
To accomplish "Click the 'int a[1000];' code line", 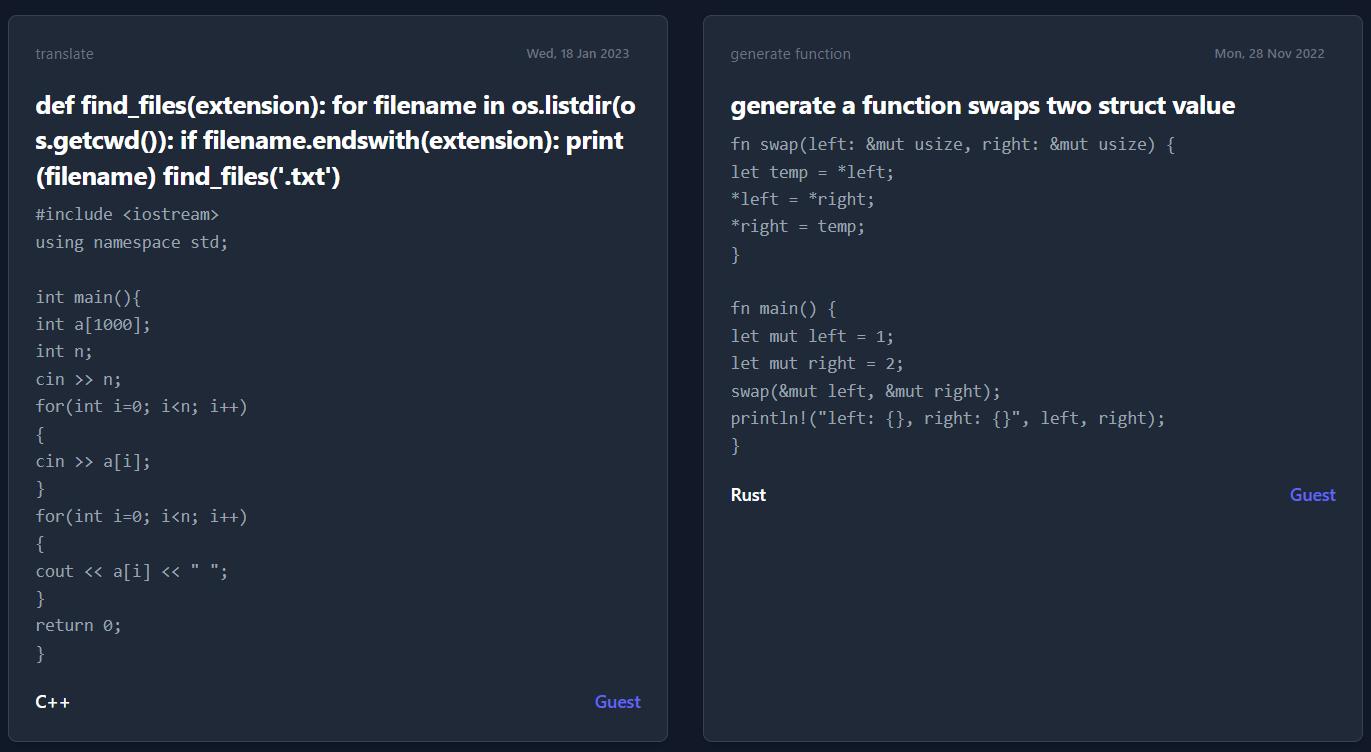I will pos(93,324).
